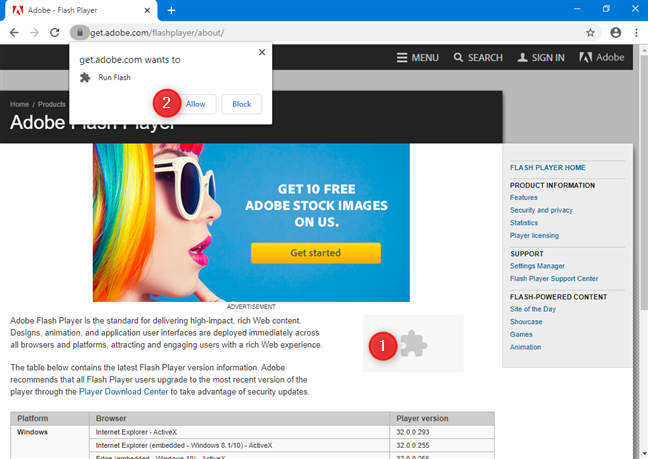Open FLASH PLAYER HOME sidebar link

[x=548, y=168]
